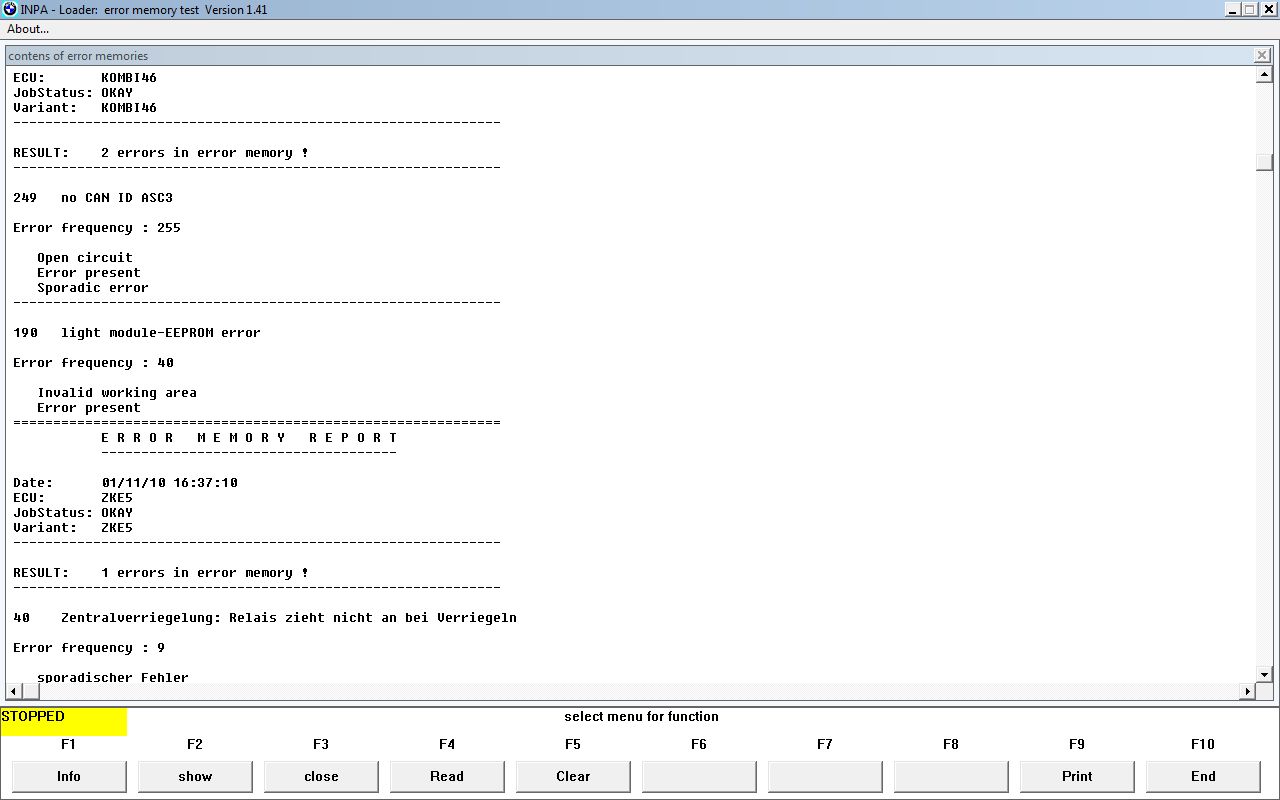
Task: Click the close button under F3
Action: pos(321,776)
